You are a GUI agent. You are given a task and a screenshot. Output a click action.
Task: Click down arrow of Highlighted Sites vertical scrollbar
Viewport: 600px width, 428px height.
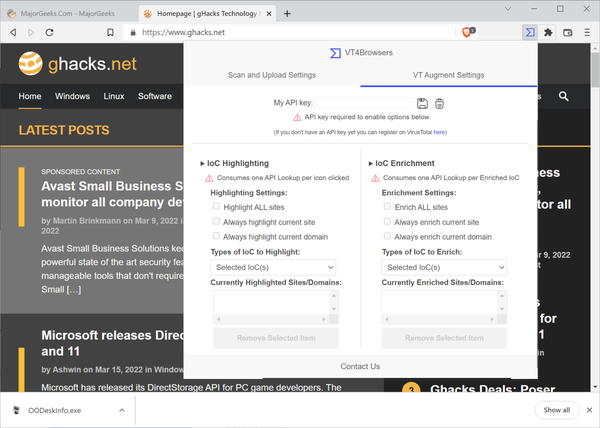tap(334, 309)
